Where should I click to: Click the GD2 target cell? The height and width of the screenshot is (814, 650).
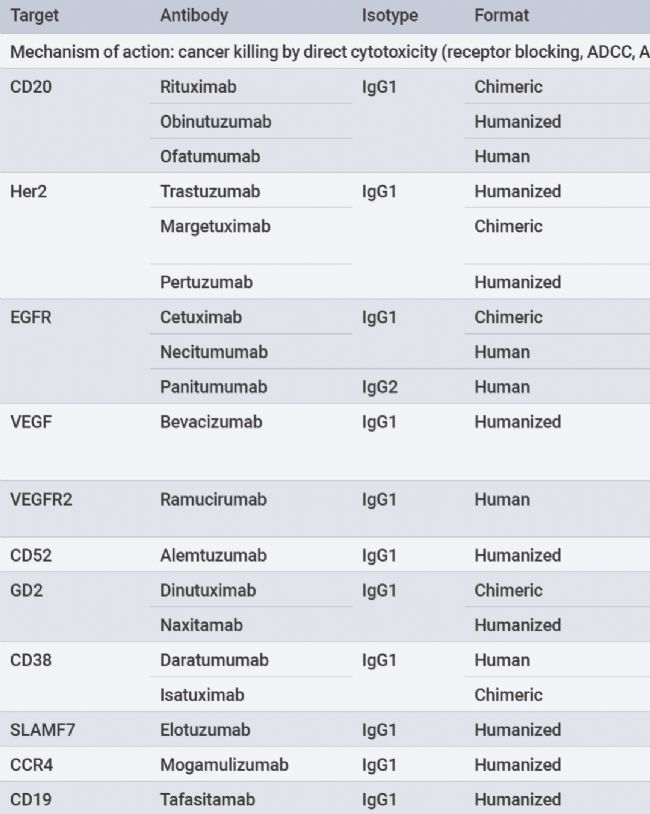(x=26, y=591)
